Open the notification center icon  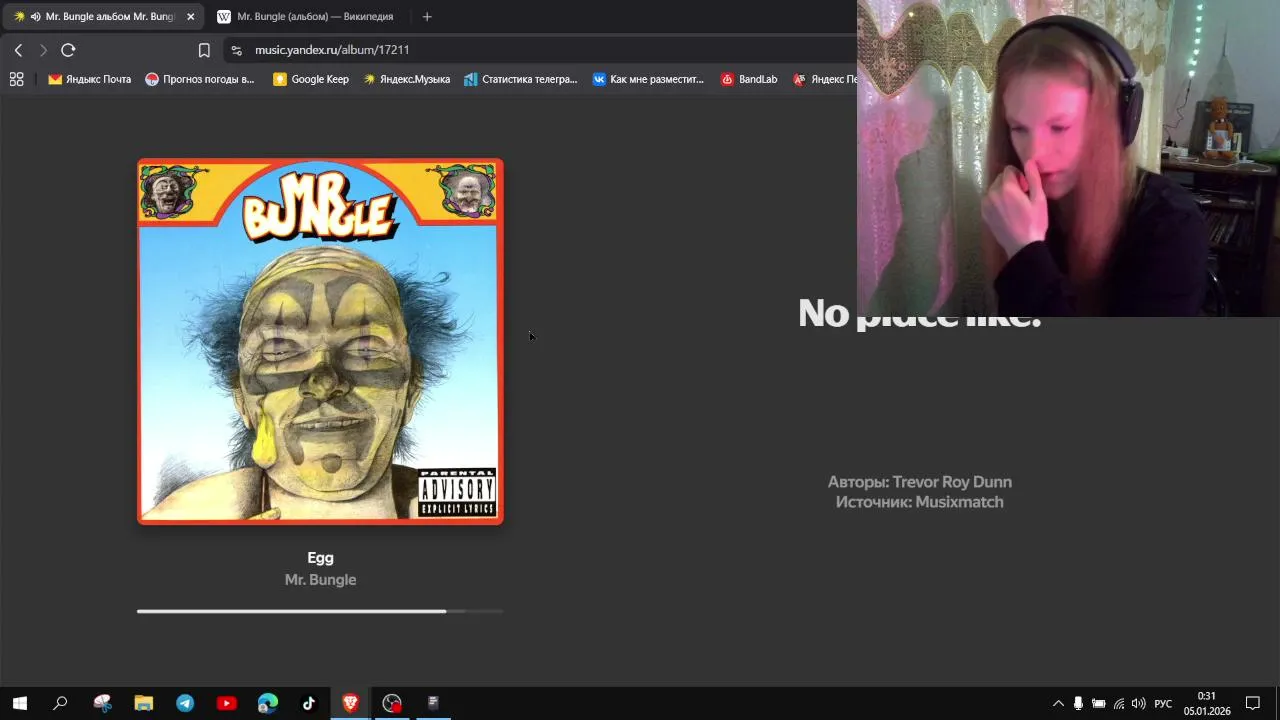1253,703
